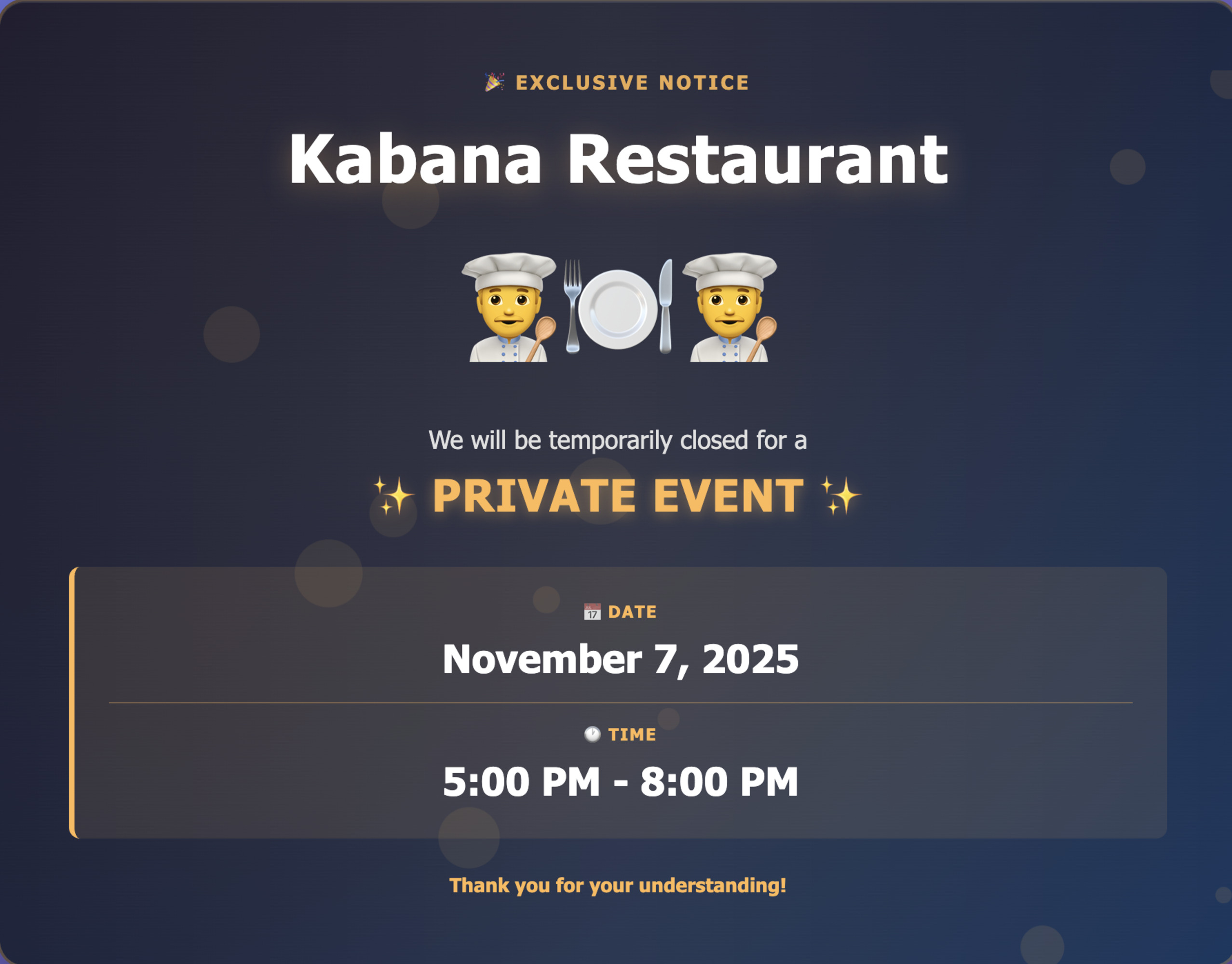Click the orange accent bar on details card
The height and width of the screenshot is (964, 1232).
[72, 703]
